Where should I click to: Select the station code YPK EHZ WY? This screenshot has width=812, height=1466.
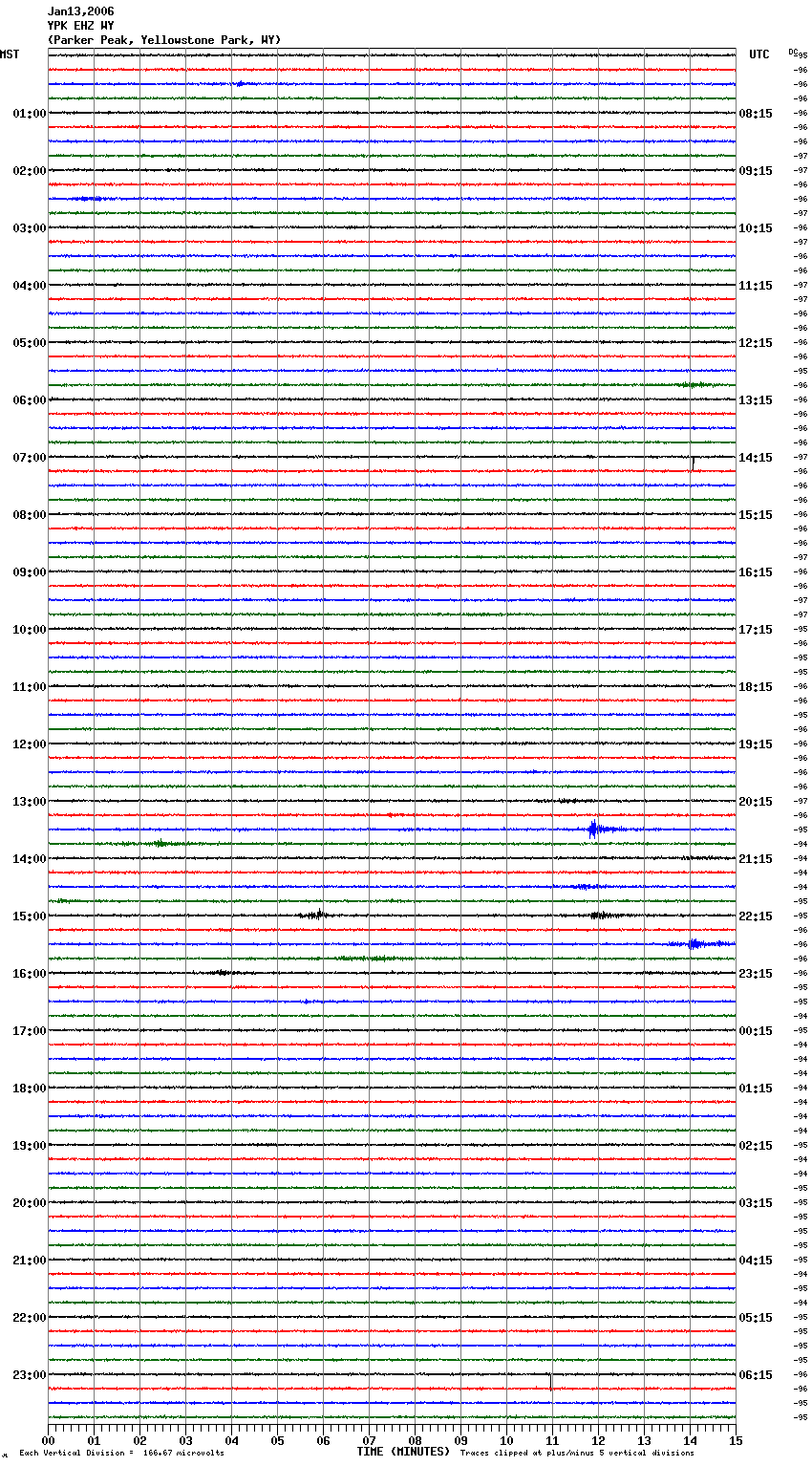pyautogui.click(x=80, y=26)
